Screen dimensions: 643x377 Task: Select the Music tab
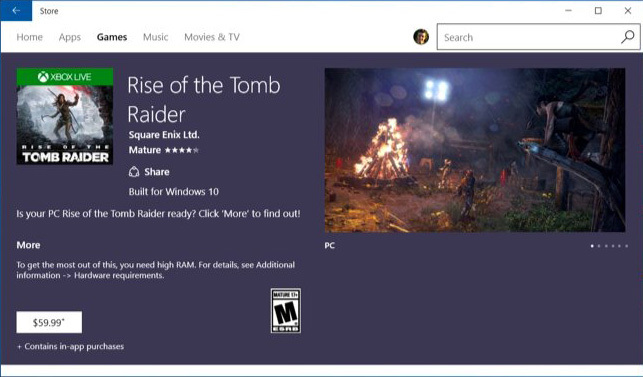[x=155, y=37]
